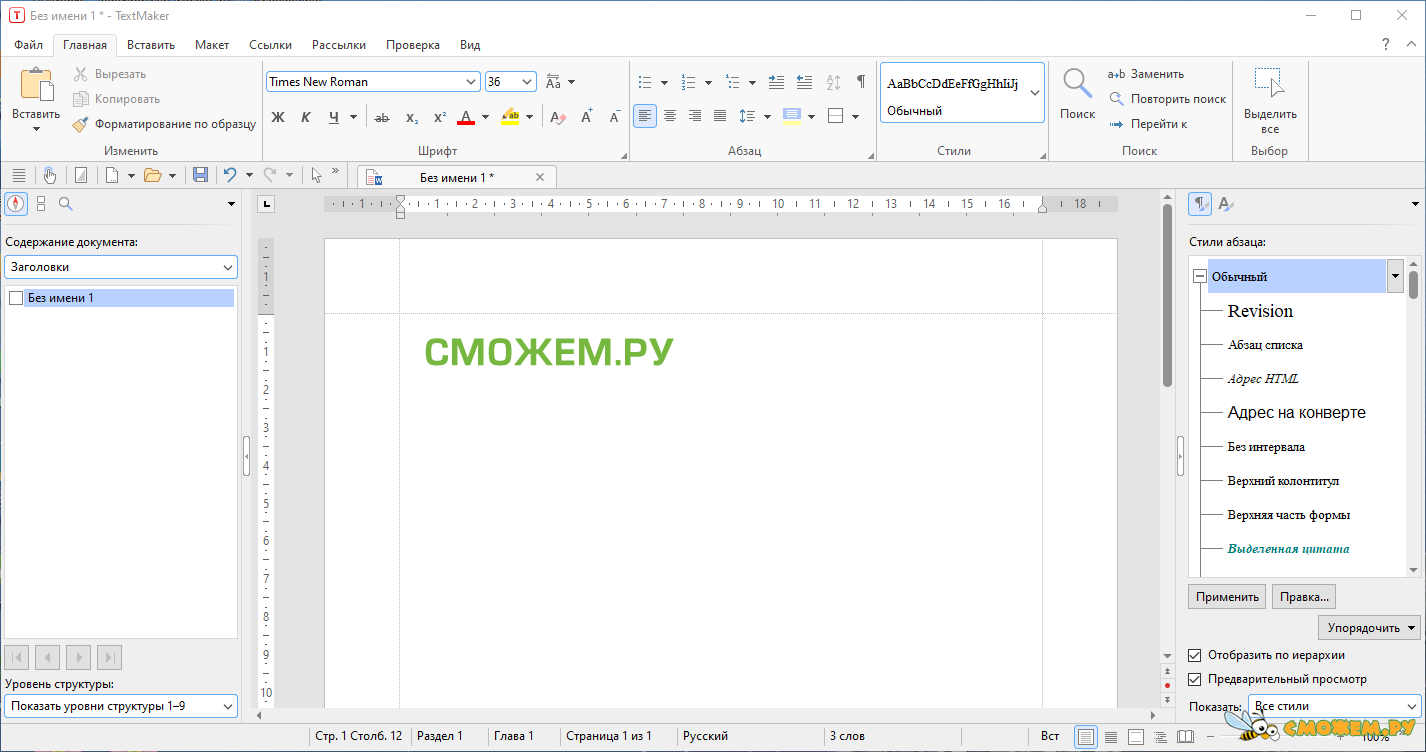The width and height of the screenshot is (1426, 752).
Task: Insert a numbered list
Action: [688, 82]
